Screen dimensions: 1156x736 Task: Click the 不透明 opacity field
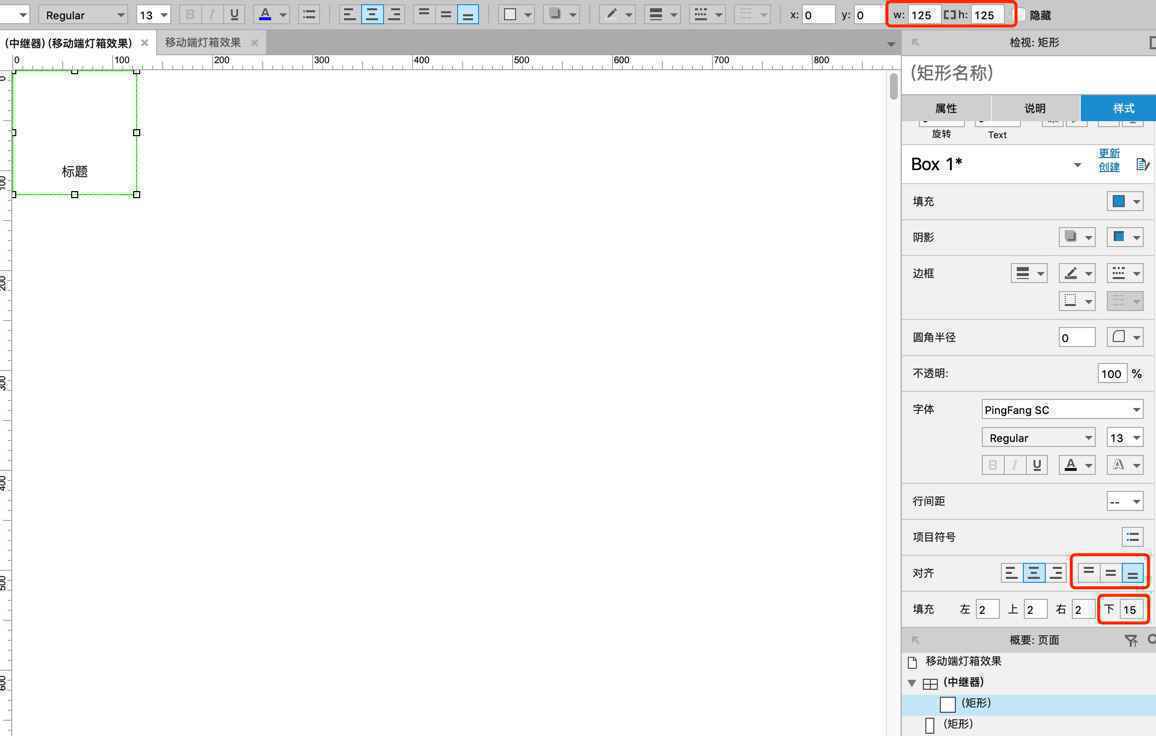coord(1113,374)
